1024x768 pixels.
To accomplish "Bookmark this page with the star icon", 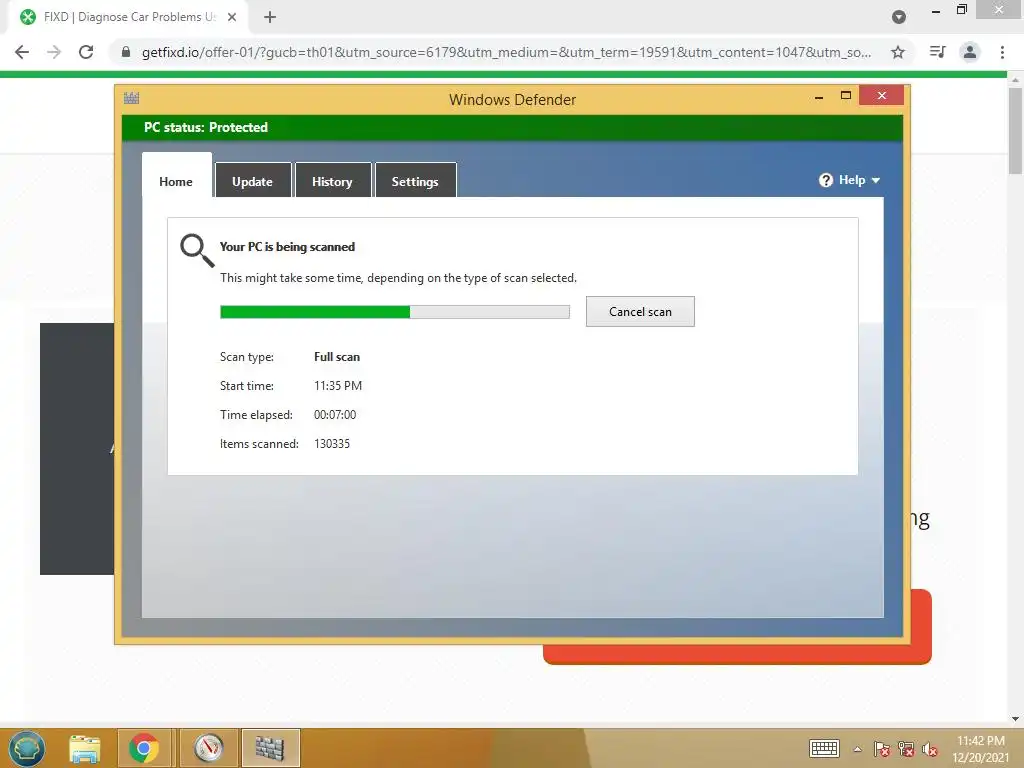I will click(x=898, y=52).
